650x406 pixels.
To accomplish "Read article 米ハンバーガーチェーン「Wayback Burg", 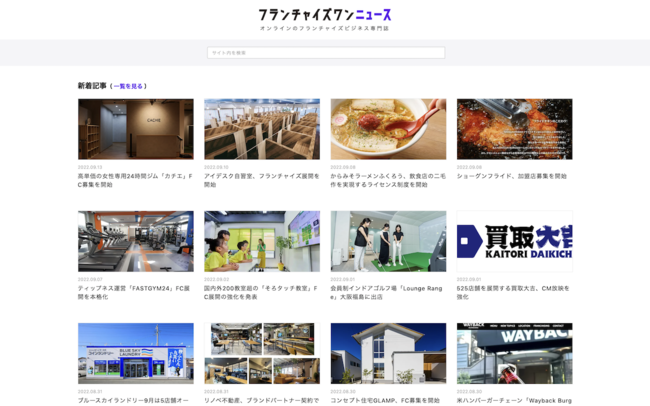I will [514, 401].
